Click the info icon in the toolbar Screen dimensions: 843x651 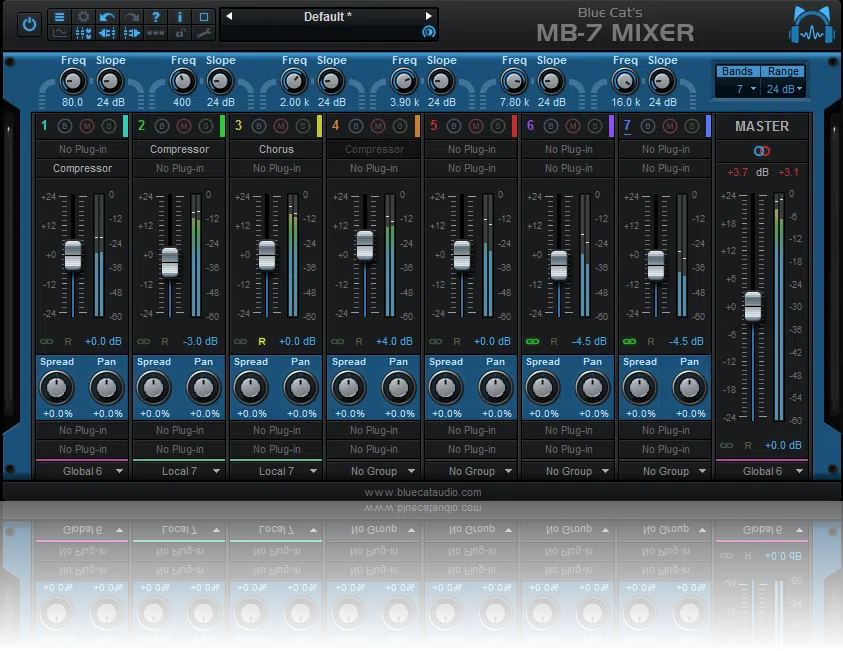pyautogui.click(x=180, y=17)
